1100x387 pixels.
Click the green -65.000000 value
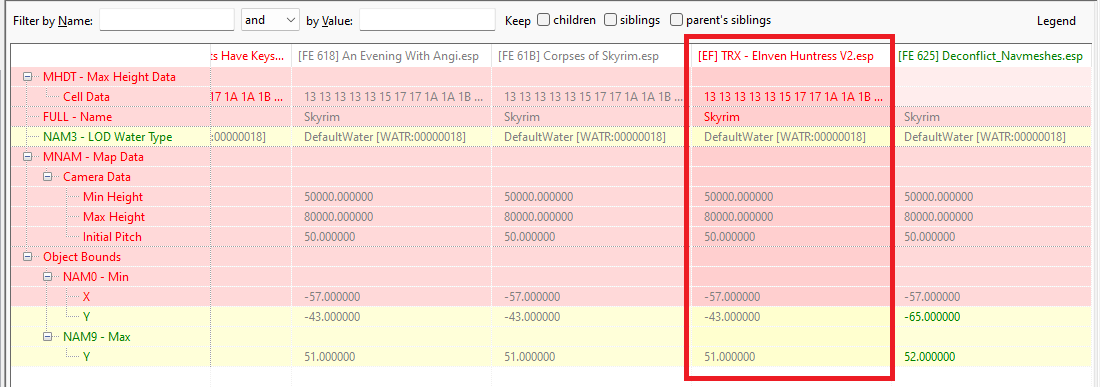coord(932,317)
